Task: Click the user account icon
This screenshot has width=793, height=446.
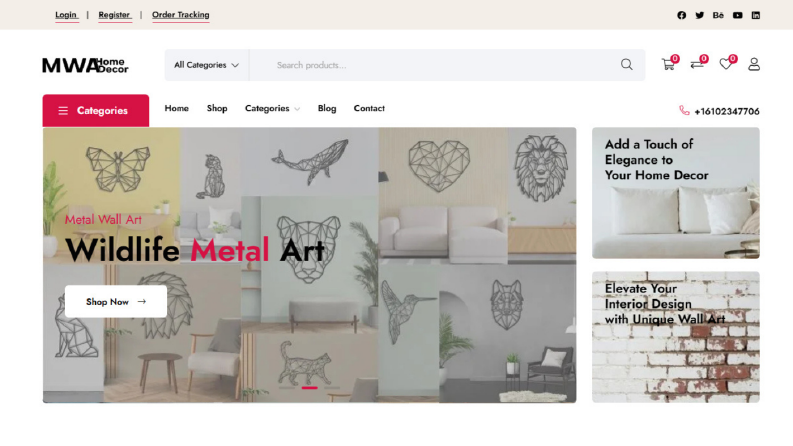Action: pos(754,64)
